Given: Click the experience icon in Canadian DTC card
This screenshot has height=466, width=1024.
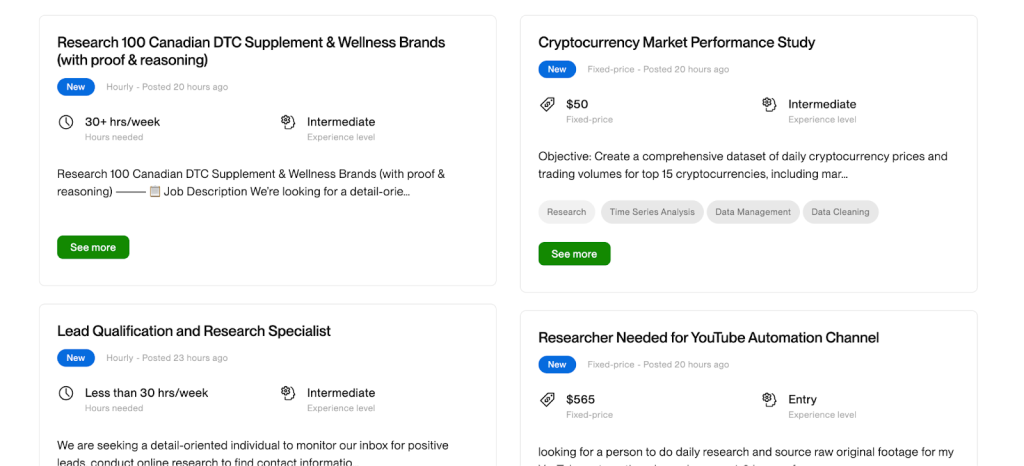Looking at the screenshot, I should coord(288,122).
